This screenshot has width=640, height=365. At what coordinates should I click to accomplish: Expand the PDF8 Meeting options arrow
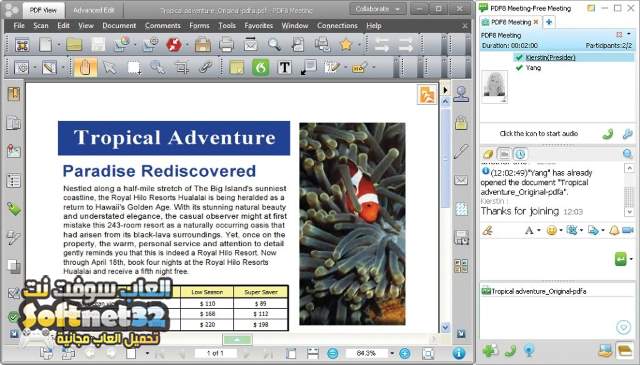click(x=629, y=34)
